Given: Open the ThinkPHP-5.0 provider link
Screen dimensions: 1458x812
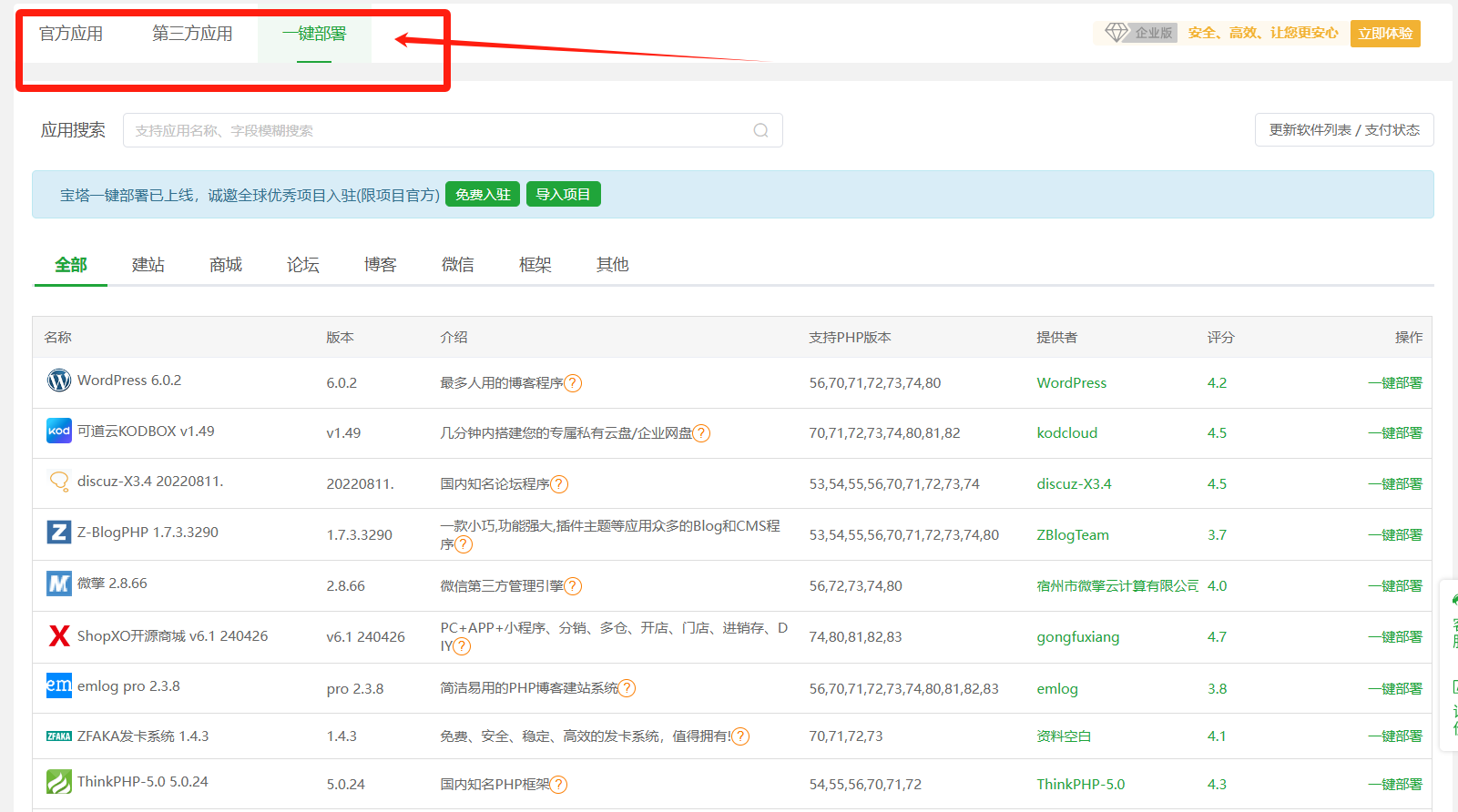Looking at the screenshot, I should pos(1081,785).
